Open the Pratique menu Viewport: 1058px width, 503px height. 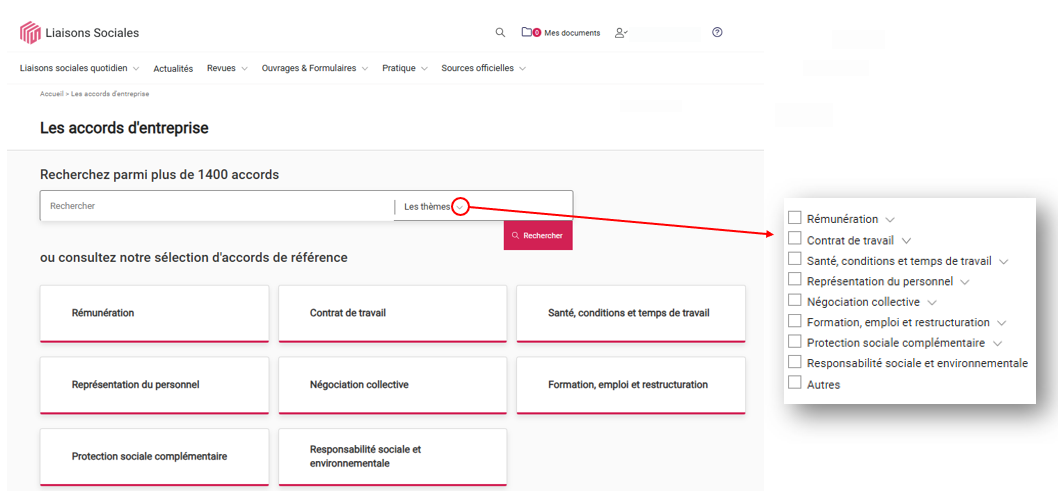(x=405, y=68)
